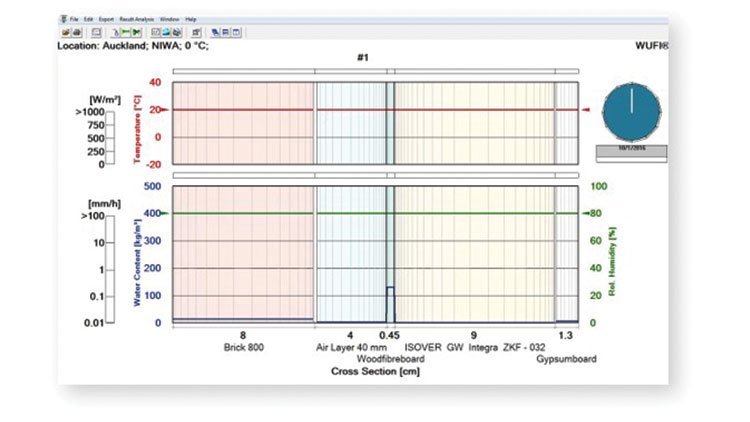Click the middle green arrow run-control icon
750x422 pixels.
pyautogui.click(x=126, y=32)
